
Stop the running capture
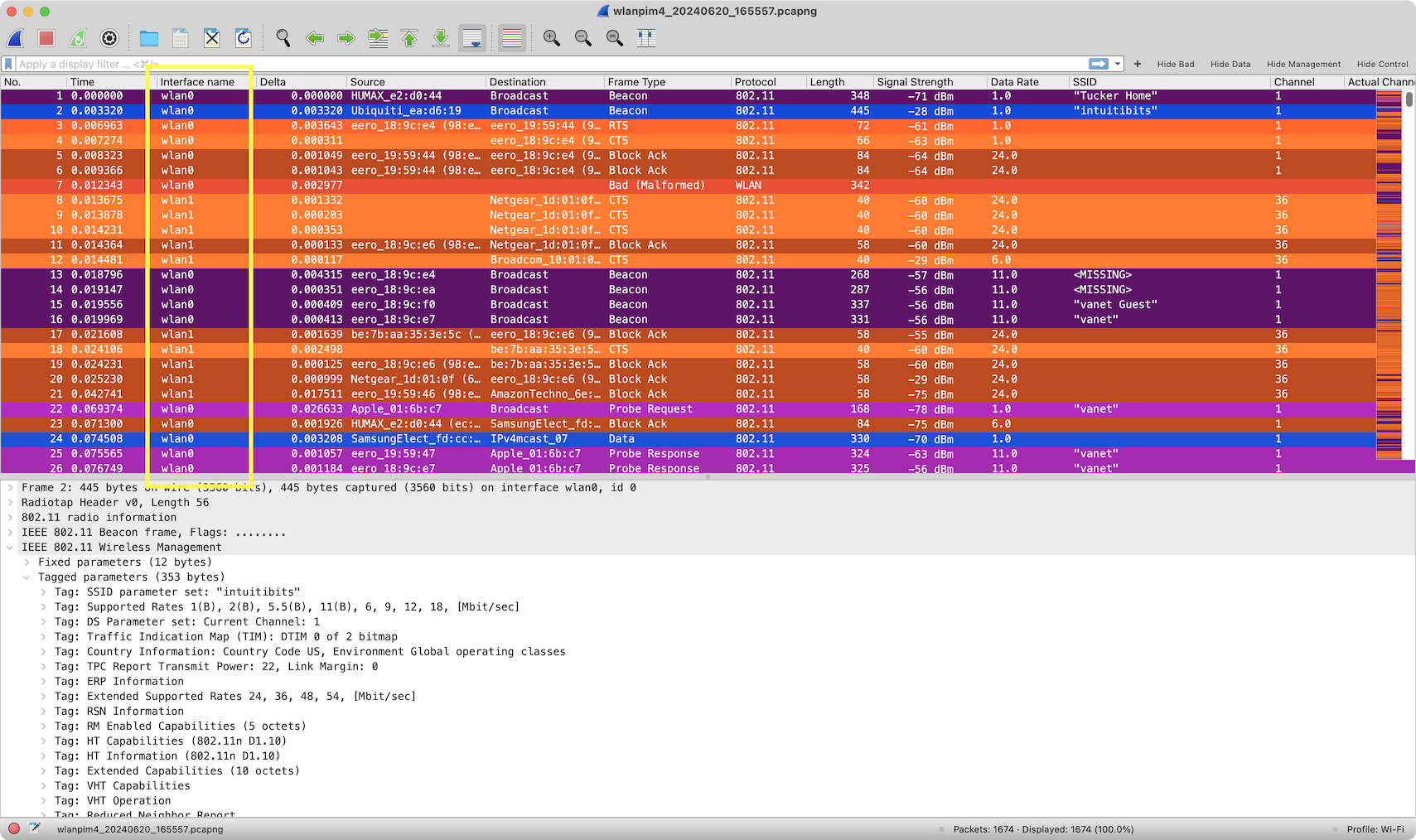click(46, 38)
